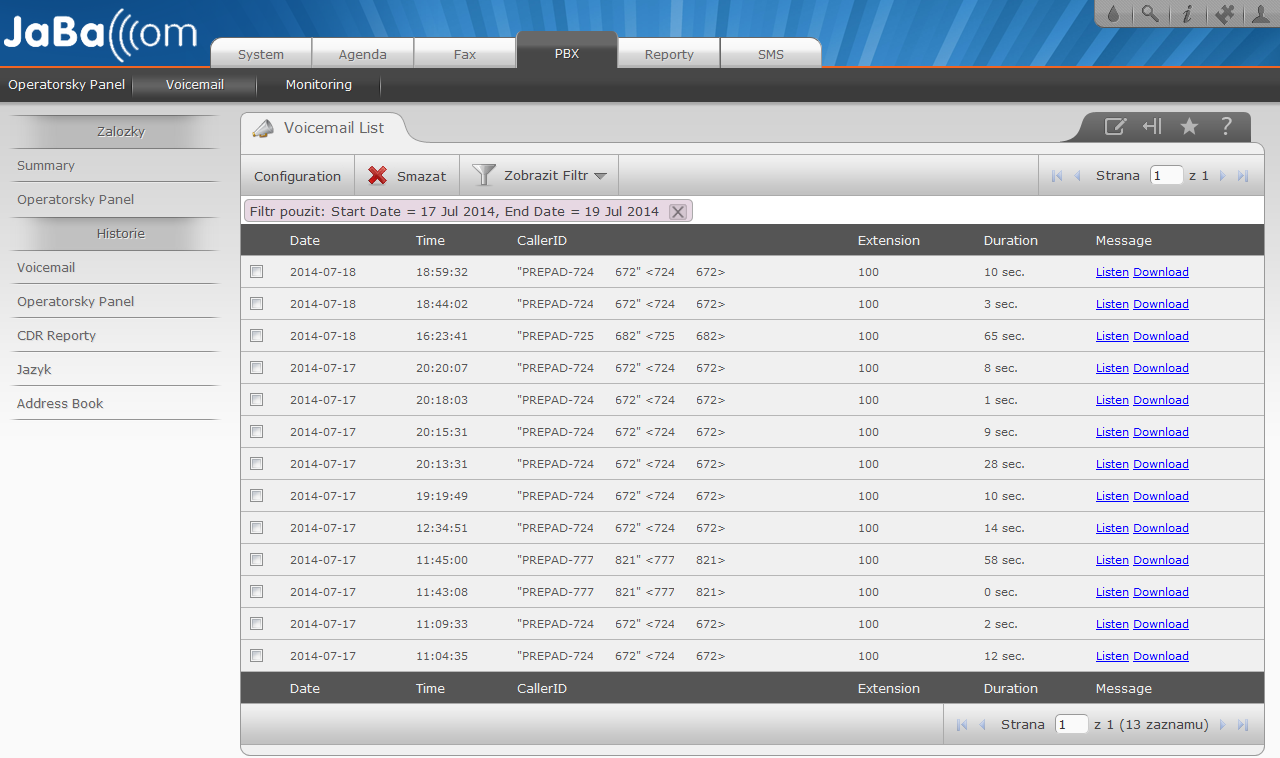This screenshot has width=1280, height=758.
Task: Tick the checkbox for 11:45:00 voicemail
Action: (257, 560)
